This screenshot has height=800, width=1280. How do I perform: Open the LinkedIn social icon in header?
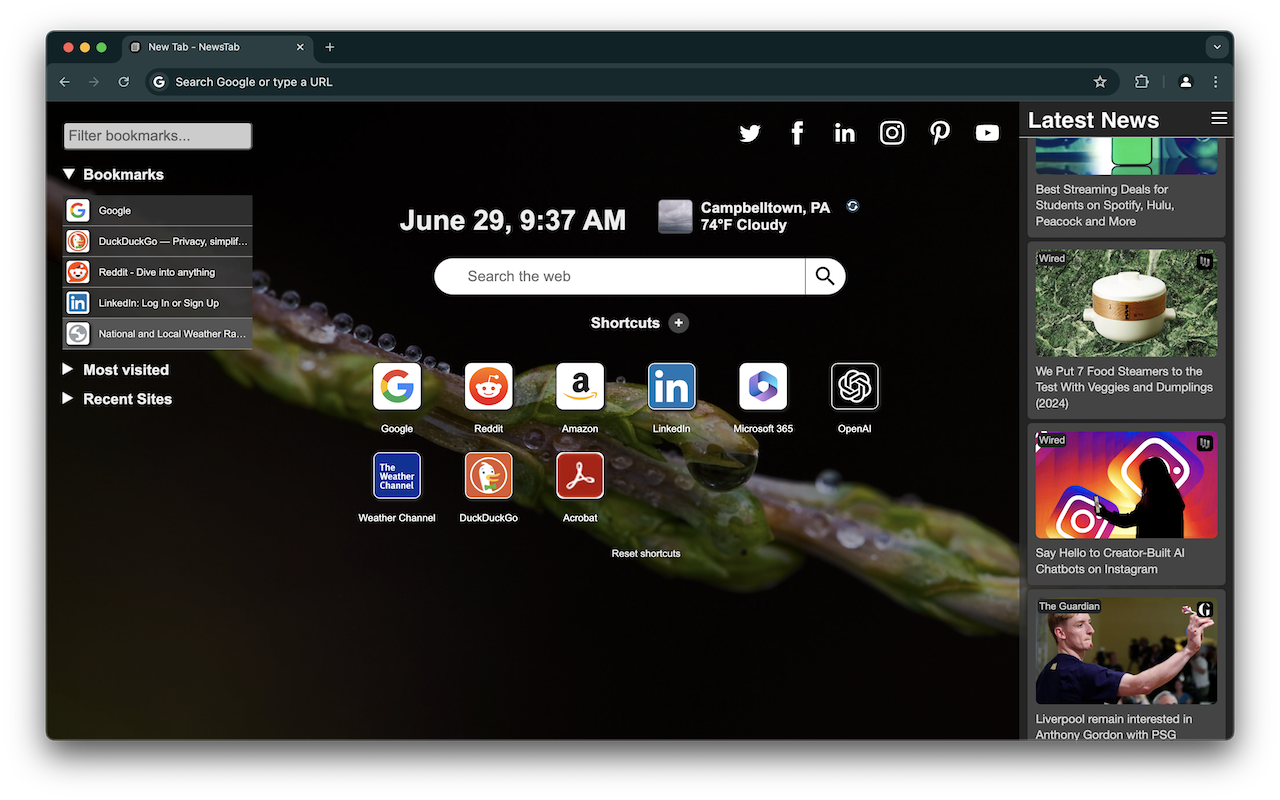[845, 133]
